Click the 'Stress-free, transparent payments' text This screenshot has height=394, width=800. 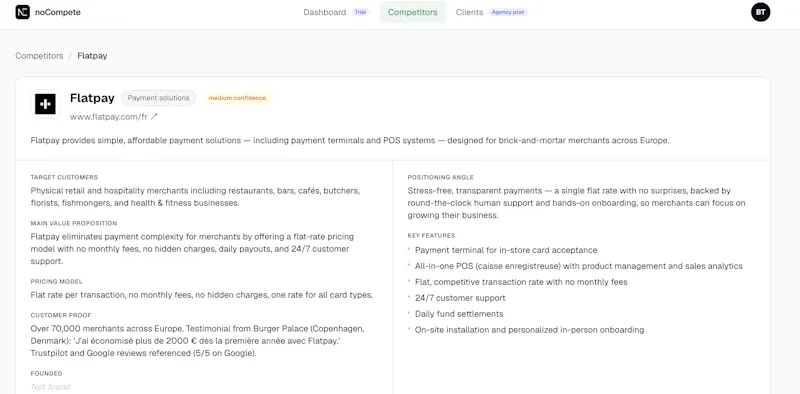click(577, 203)
